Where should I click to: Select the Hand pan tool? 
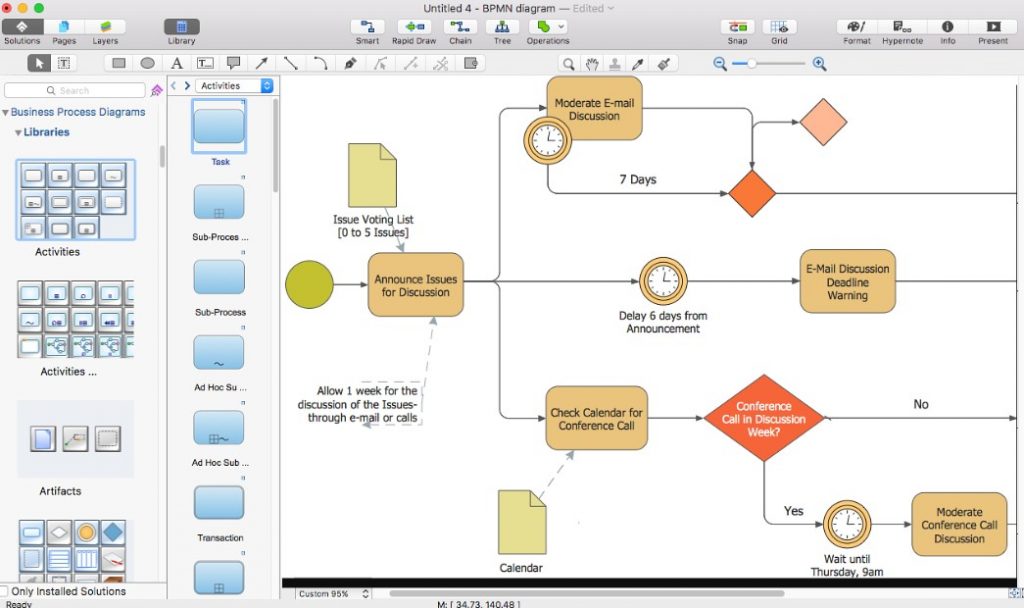click(x=592, y=64)
